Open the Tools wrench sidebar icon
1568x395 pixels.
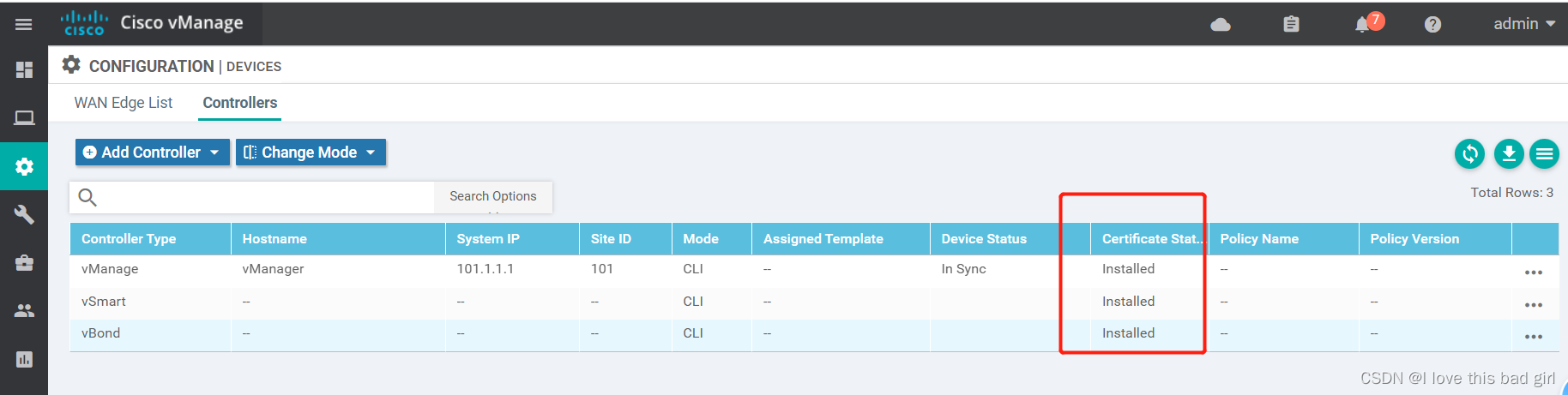24,214
